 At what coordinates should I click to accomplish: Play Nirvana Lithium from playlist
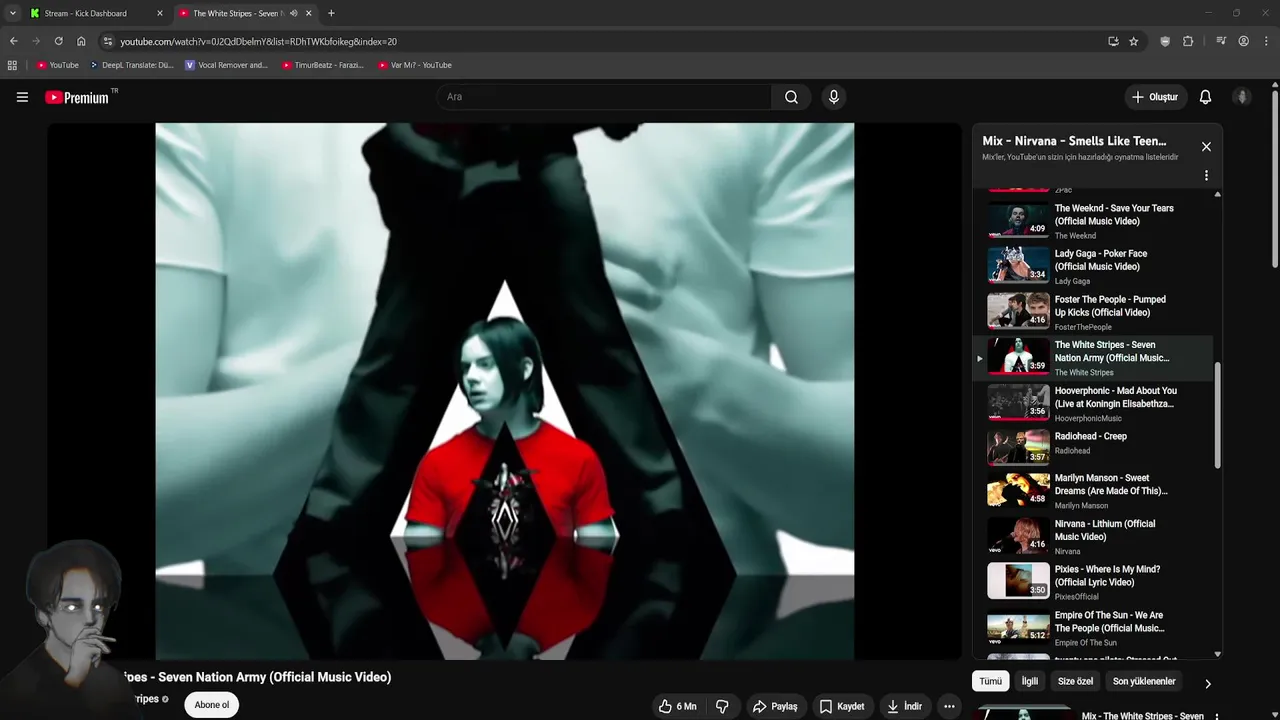(1093, 537)
